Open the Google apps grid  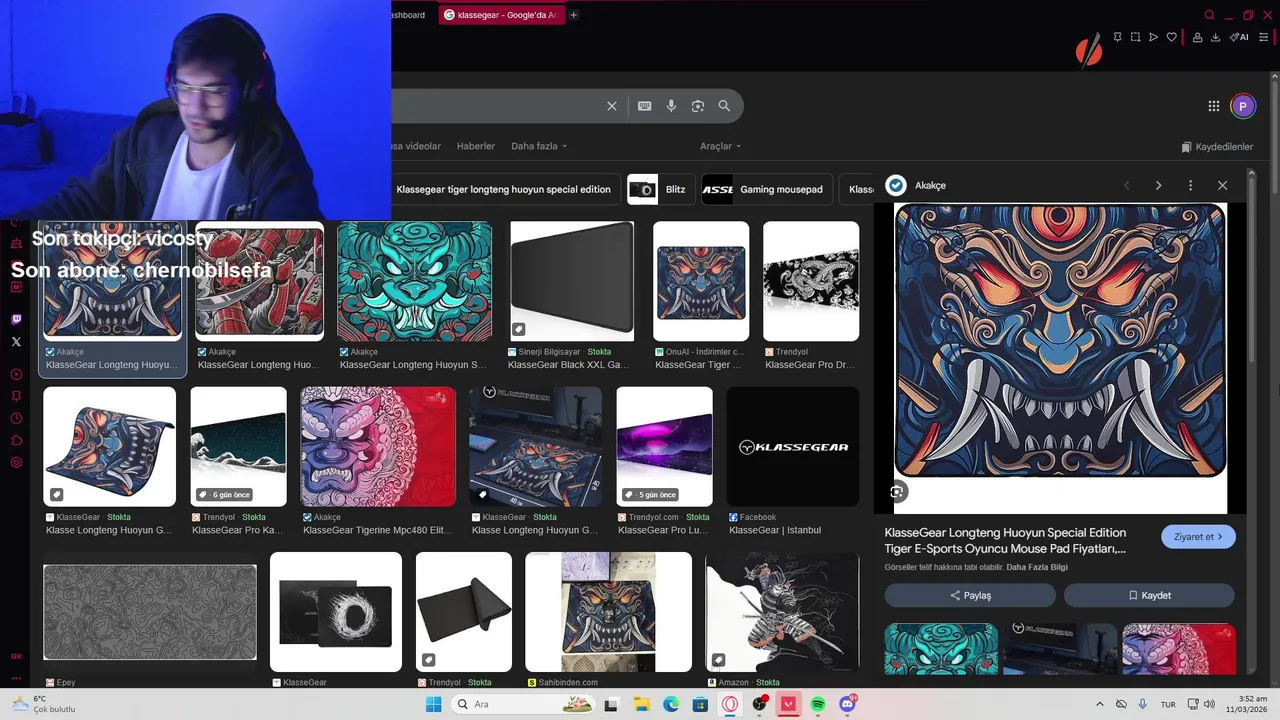point(1213,106)
